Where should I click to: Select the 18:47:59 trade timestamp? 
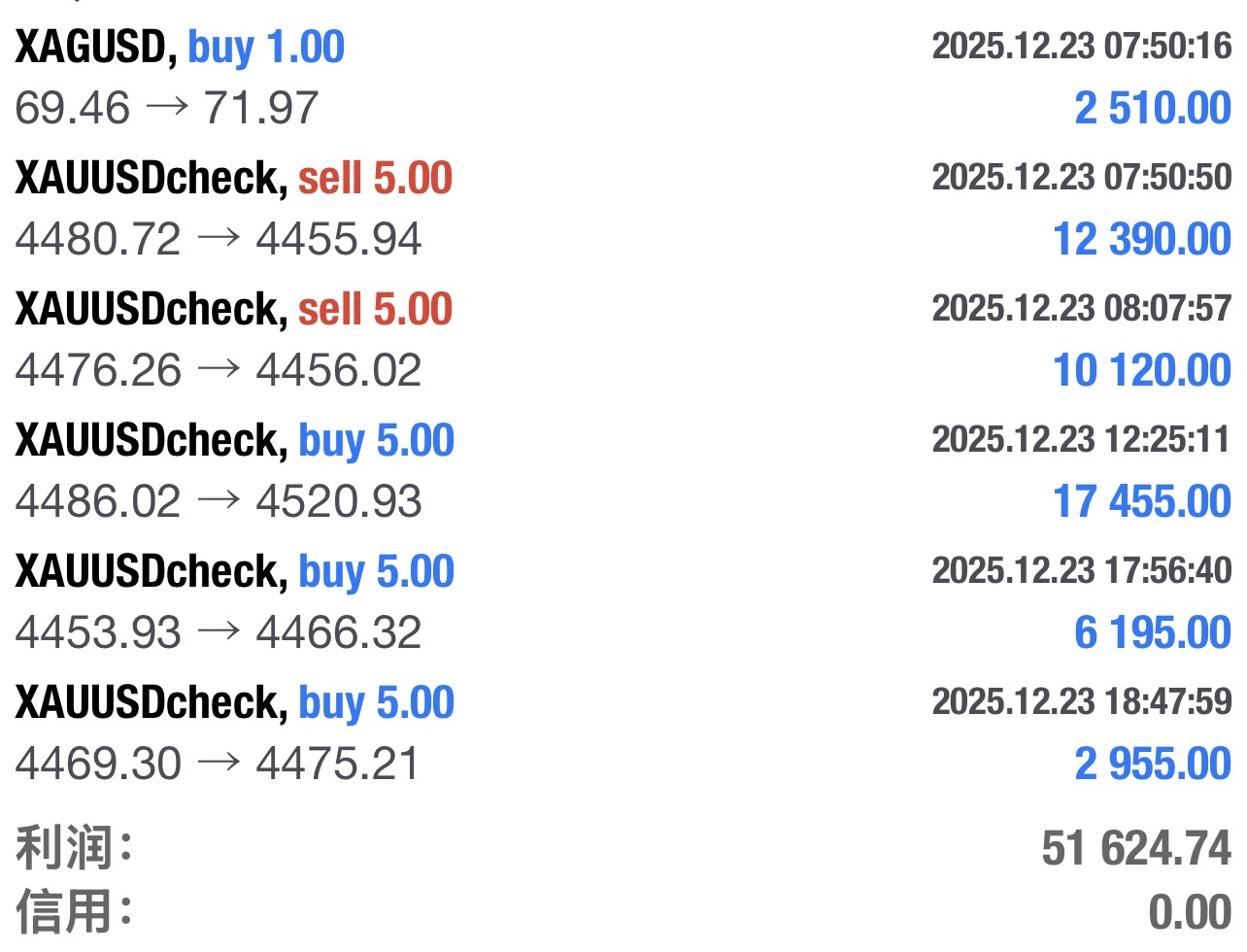coord(1081,701)
